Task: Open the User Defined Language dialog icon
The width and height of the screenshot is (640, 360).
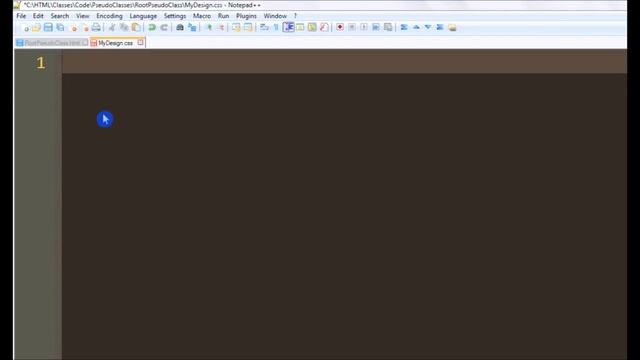Action: click(x=300, y=28)
